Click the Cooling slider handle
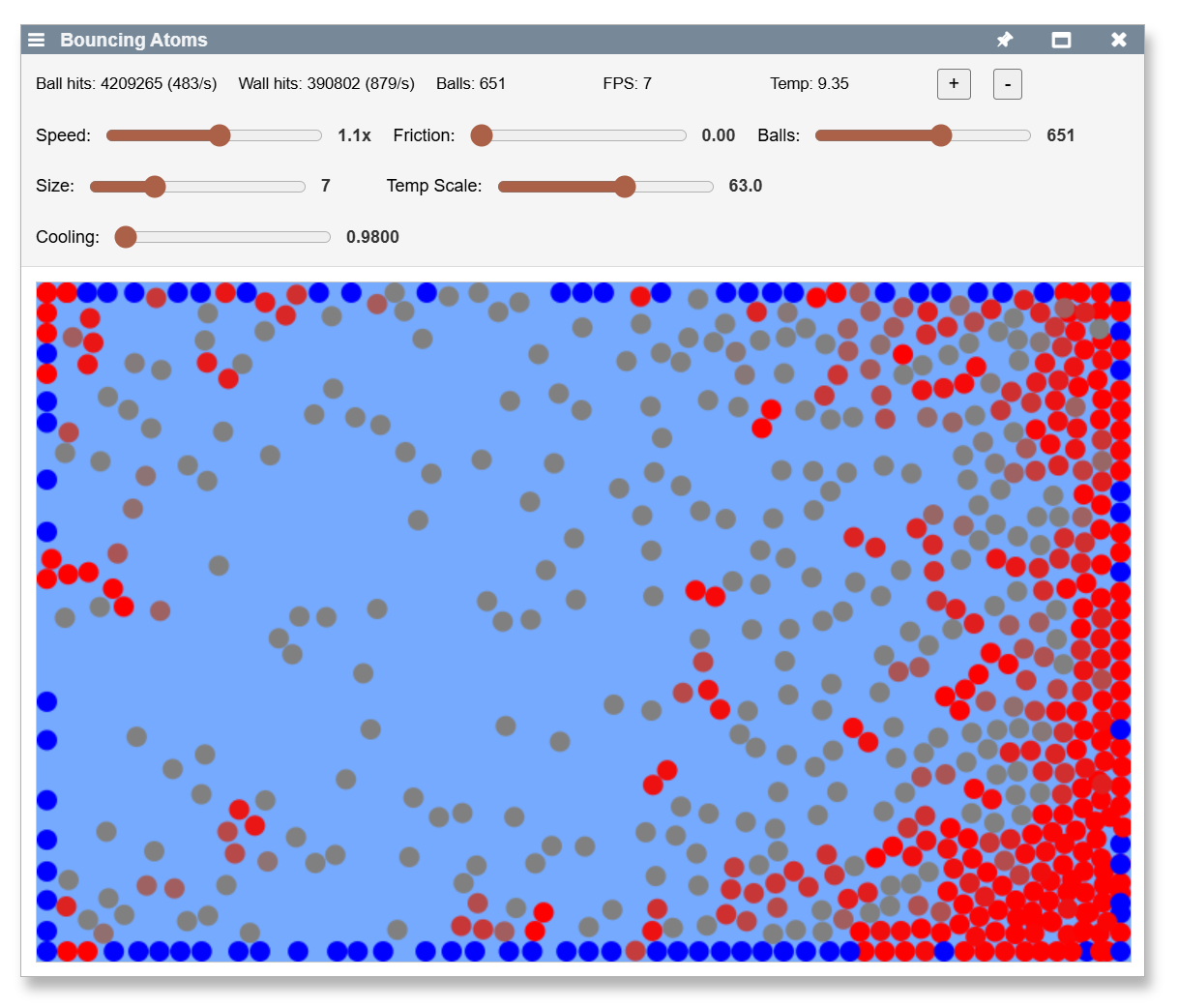This screenshot has width=1178, height=1008. tap(126, 237)
